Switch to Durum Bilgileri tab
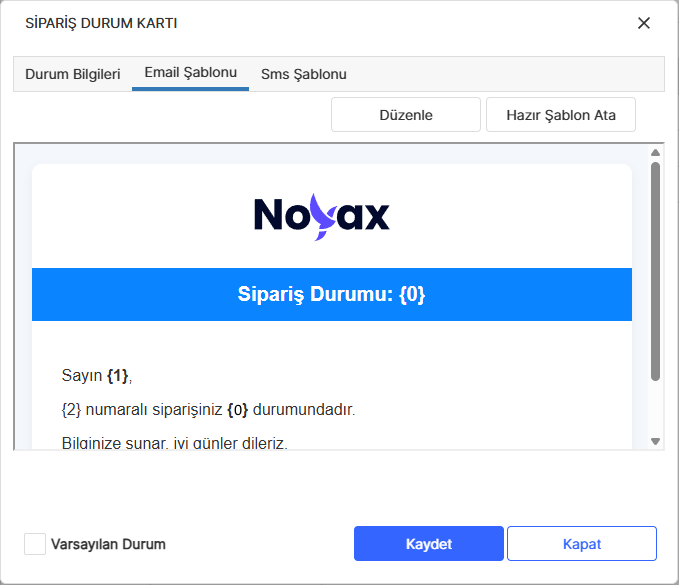The height and width of the screenshot is (585, 679). (x=73, y=74)
